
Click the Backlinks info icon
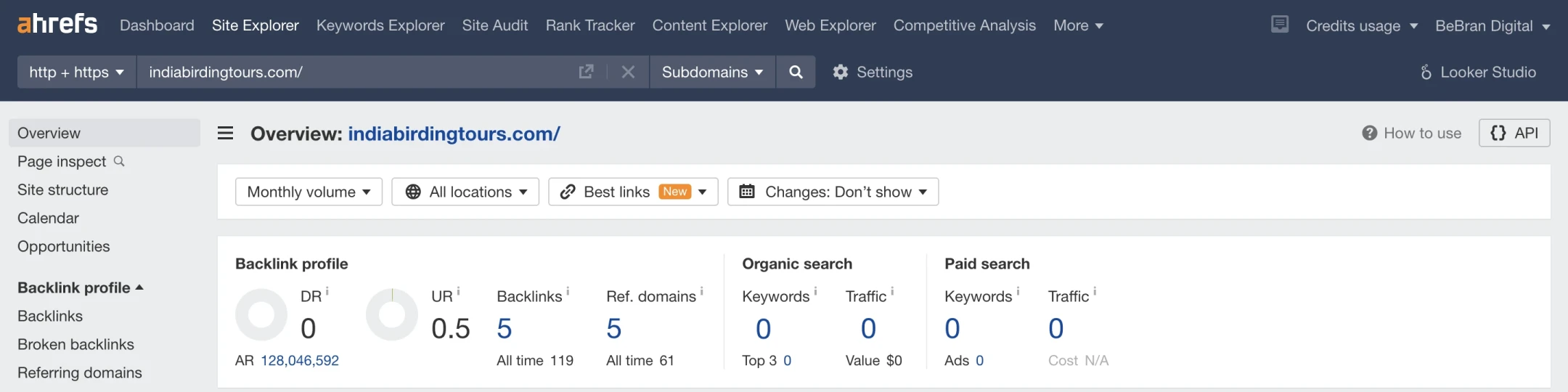[x=568, y=291]
